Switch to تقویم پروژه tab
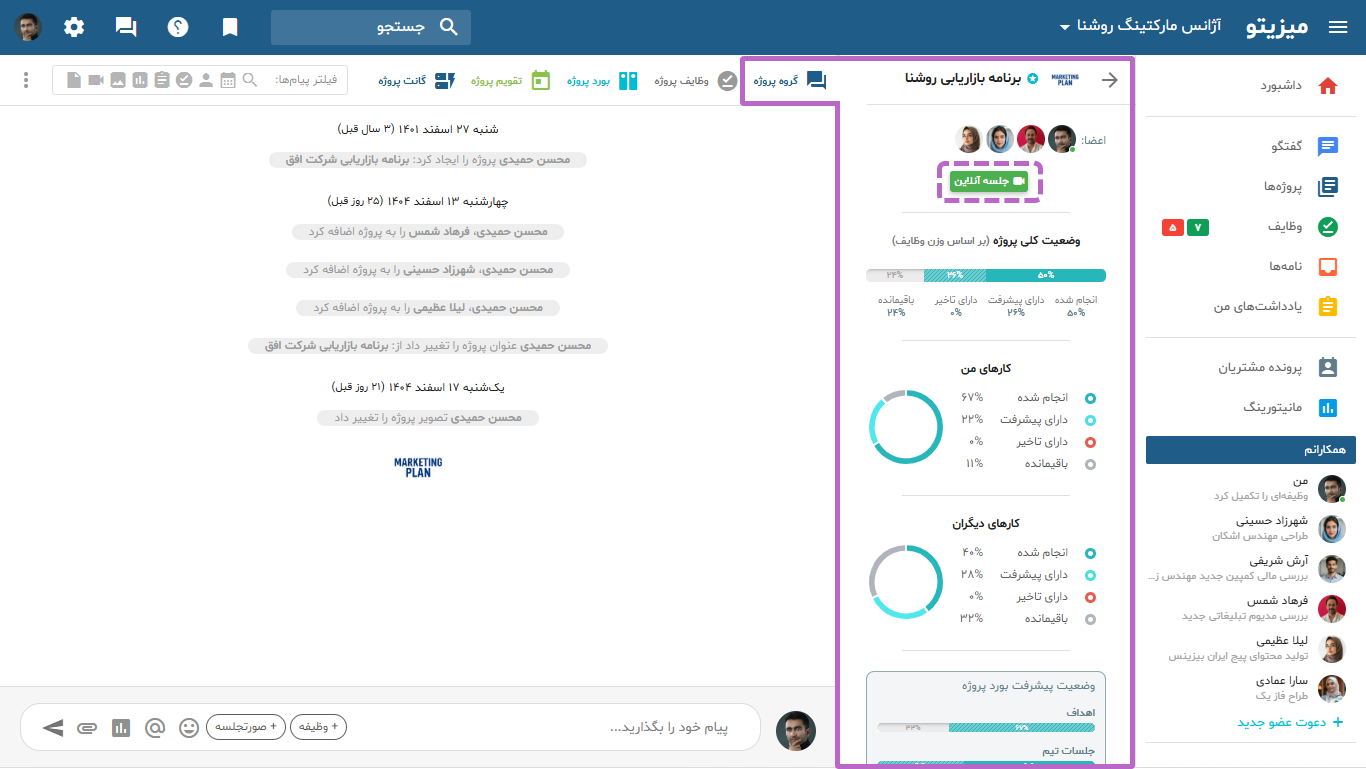This screenshot has height=769, width=1366. 511,80
